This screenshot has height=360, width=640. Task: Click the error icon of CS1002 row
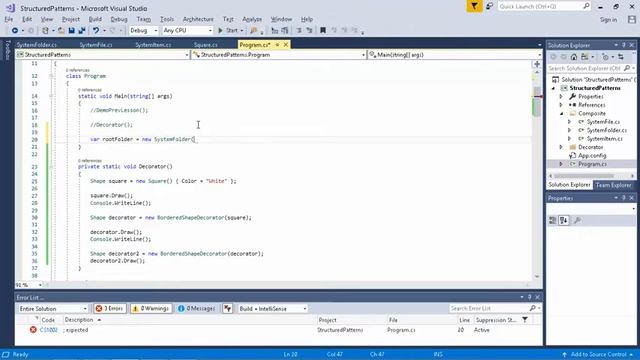(33, 330)
